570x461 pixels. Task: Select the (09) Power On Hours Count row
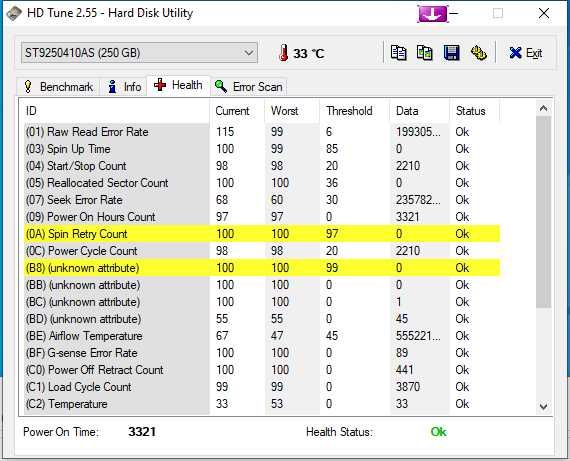point(262,217)
